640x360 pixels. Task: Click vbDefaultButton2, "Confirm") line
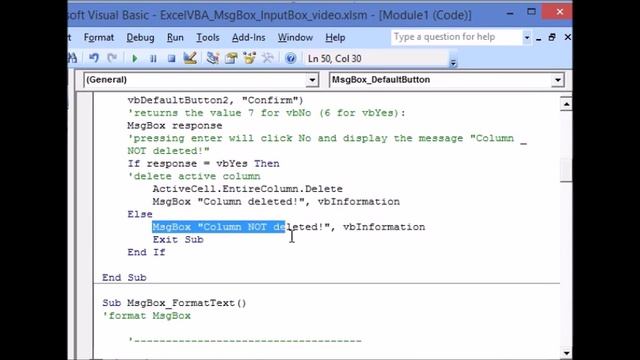(215, 100)
